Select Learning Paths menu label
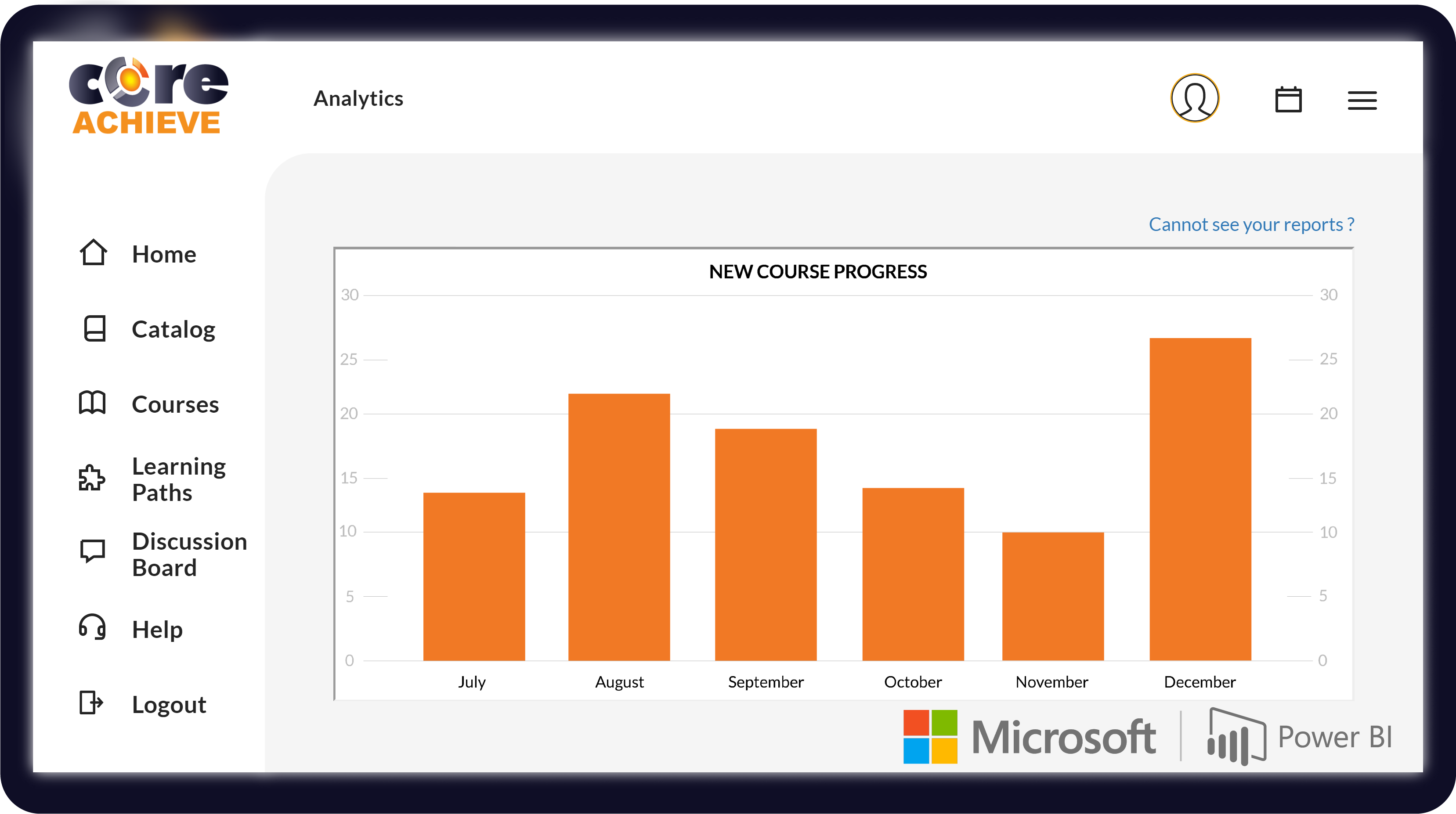Viewport: 1456px width, 814px height. (x=179, y=479)
